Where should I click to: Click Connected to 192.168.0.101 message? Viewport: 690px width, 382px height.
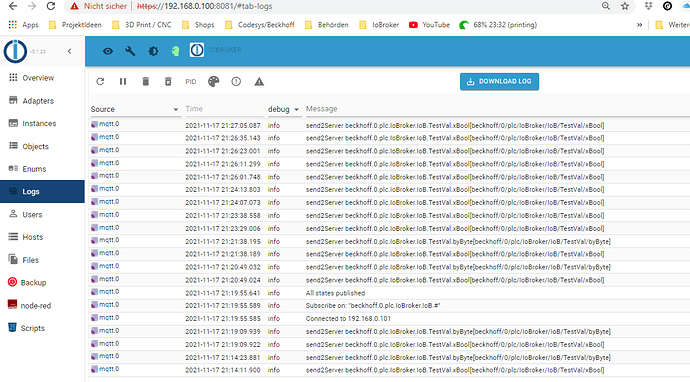348,319
